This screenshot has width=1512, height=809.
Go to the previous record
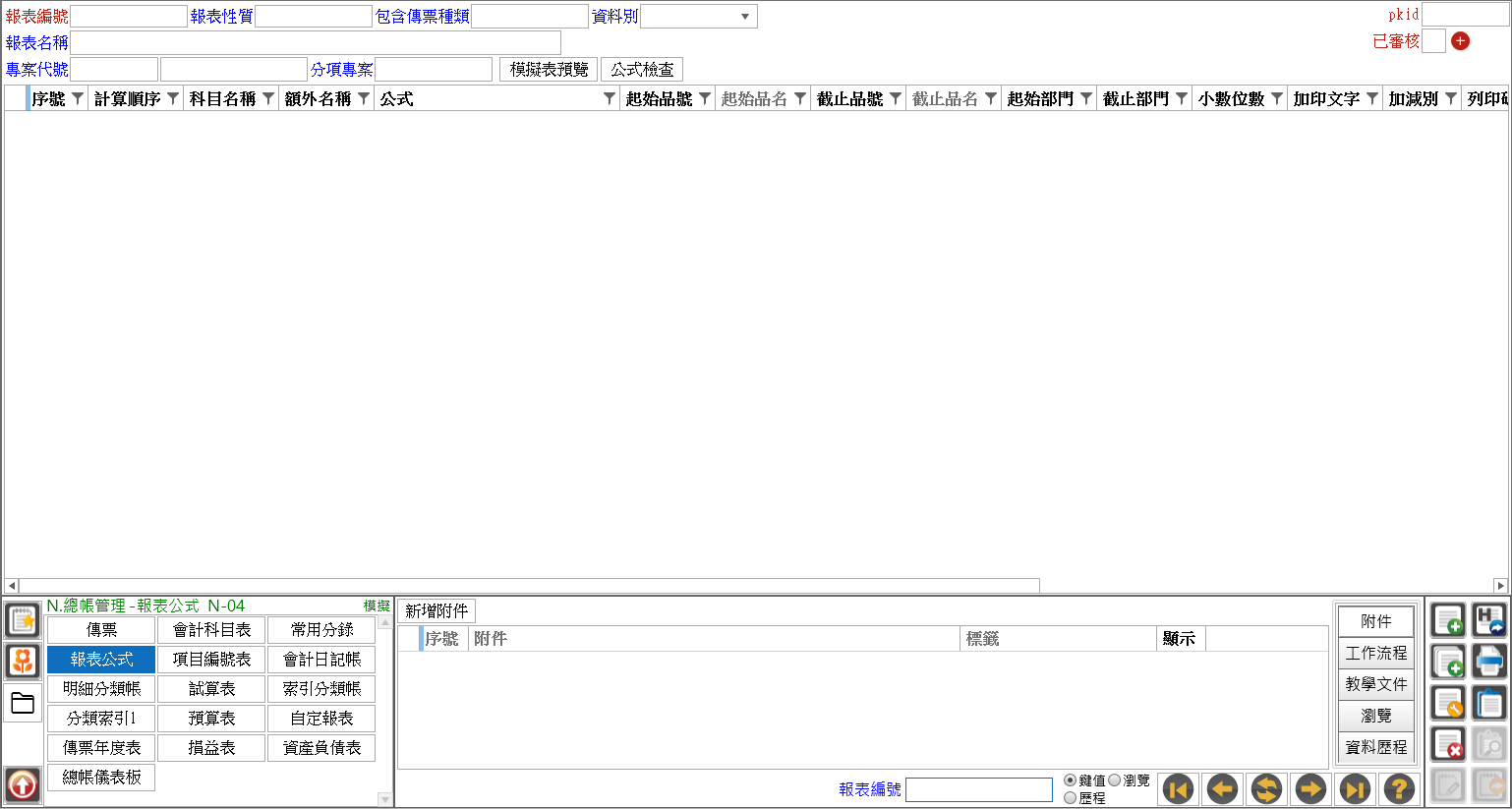pos(1222,788)
